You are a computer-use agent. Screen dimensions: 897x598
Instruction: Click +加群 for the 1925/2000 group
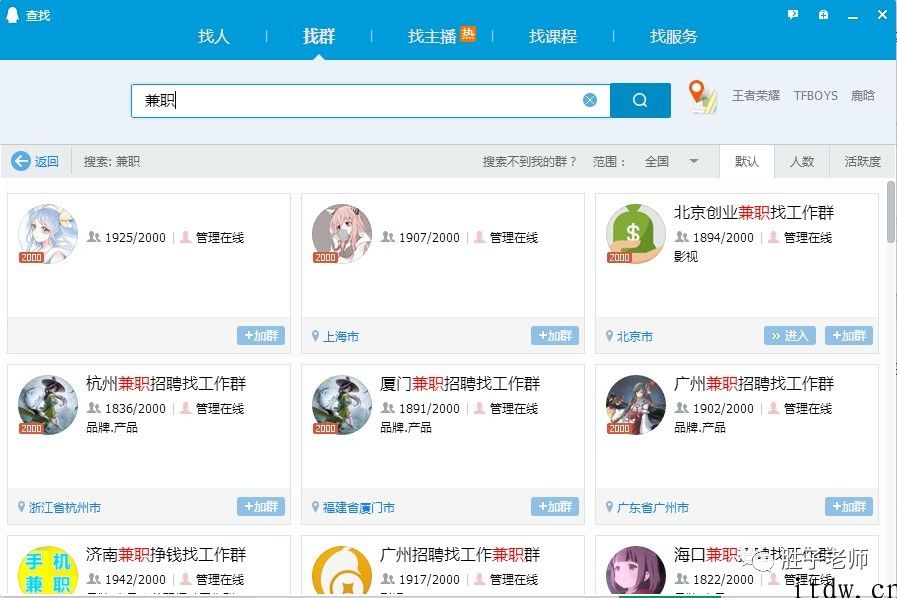tap(261, 335)
